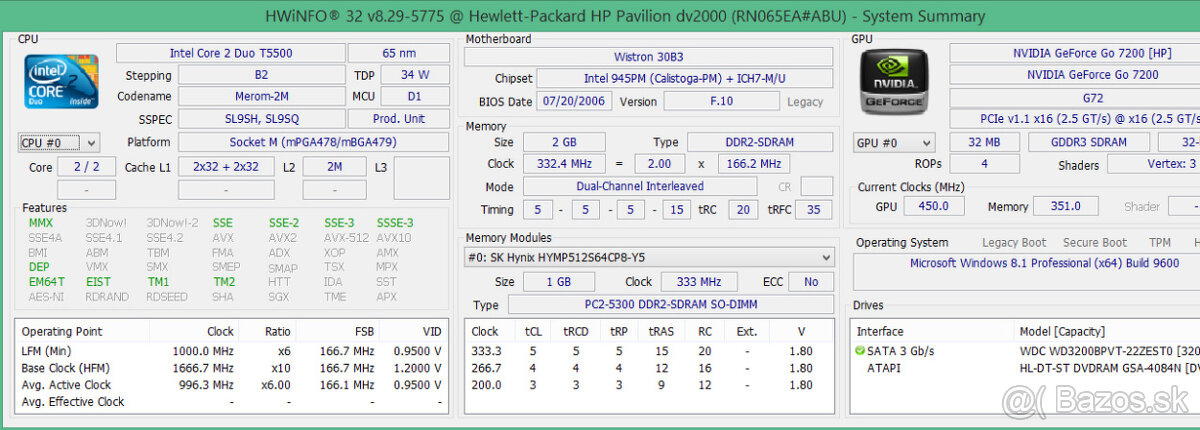Click the 65 nm process field
Image resolution: width=1200 pixels, height=430 pixels.
pyautogui.click(x=400, y=53)
